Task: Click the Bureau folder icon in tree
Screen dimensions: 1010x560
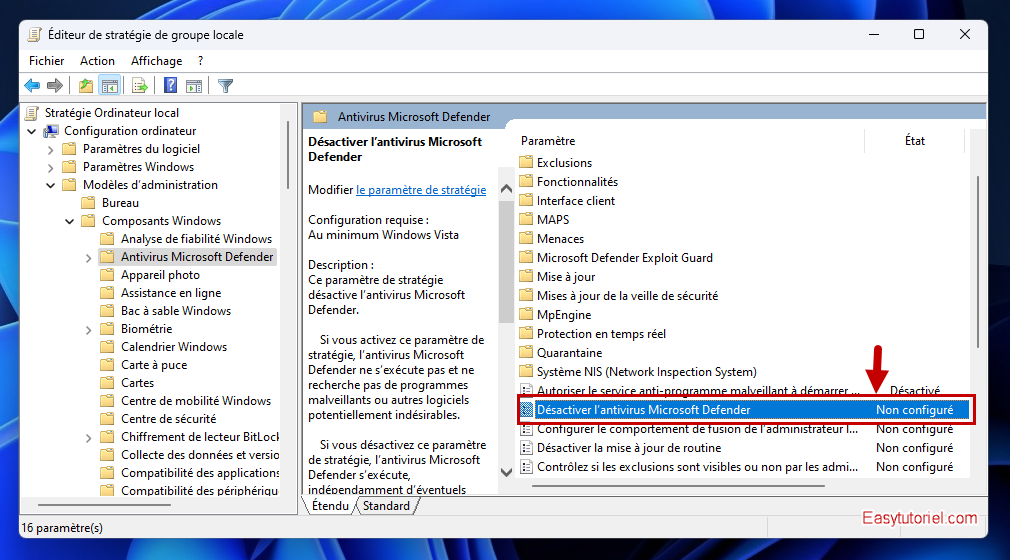Action: (x=88, y=203)
